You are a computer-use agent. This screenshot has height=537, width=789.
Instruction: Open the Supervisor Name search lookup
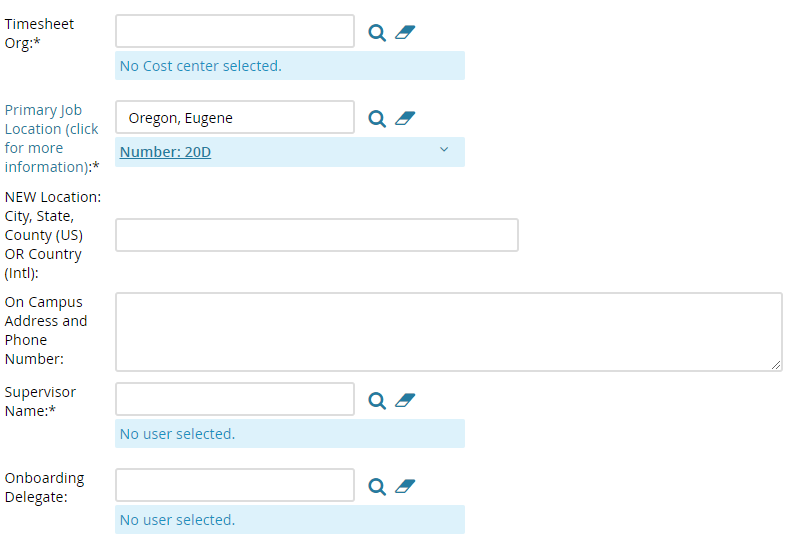click(377, 401)
